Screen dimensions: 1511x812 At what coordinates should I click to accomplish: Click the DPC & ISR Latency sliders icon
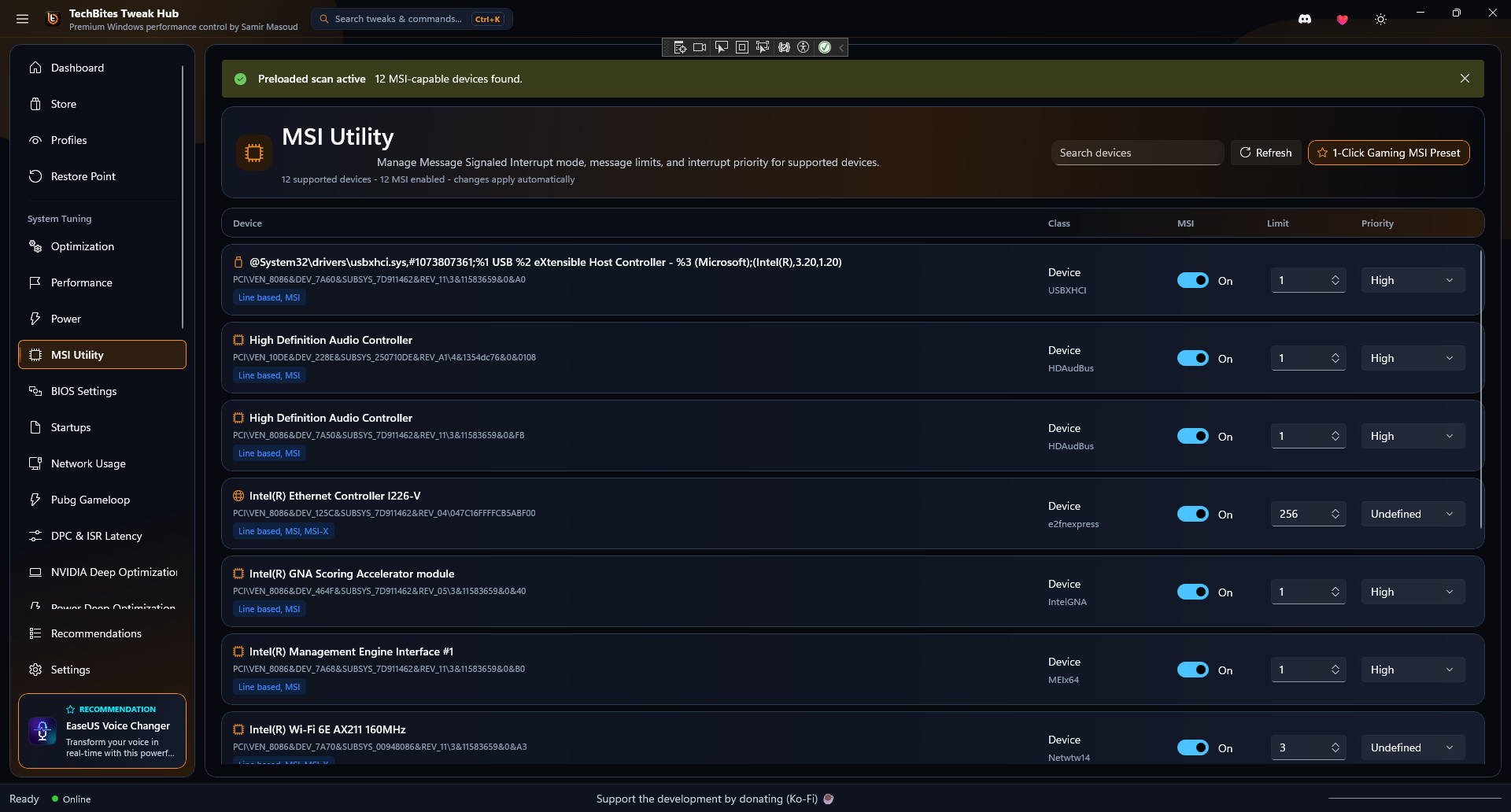coord(35,536)
